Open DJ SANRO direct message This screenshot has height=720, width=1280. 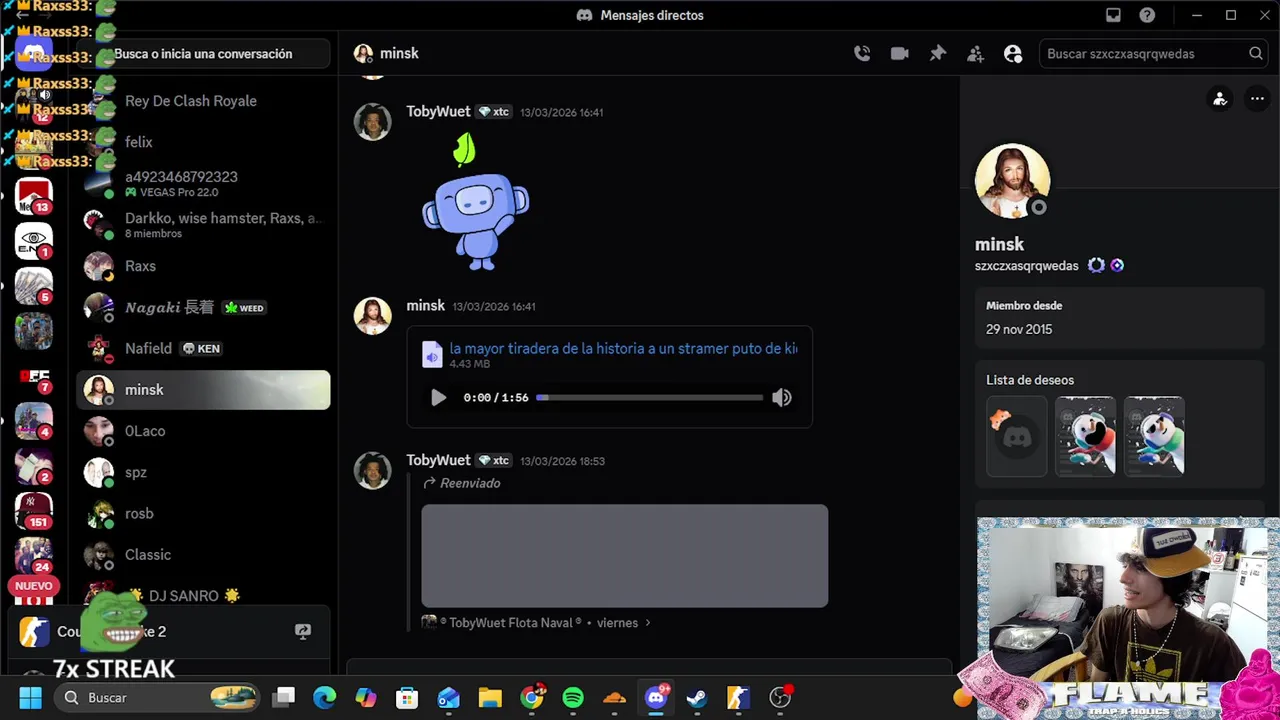(x=203, y=595)
